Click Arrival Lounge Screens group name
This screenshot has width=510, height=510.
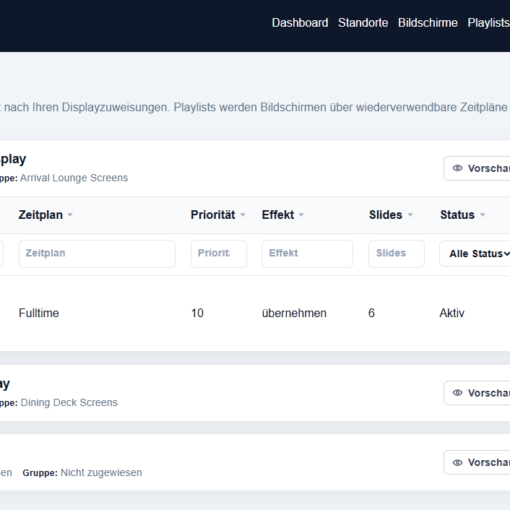[74, 178]
